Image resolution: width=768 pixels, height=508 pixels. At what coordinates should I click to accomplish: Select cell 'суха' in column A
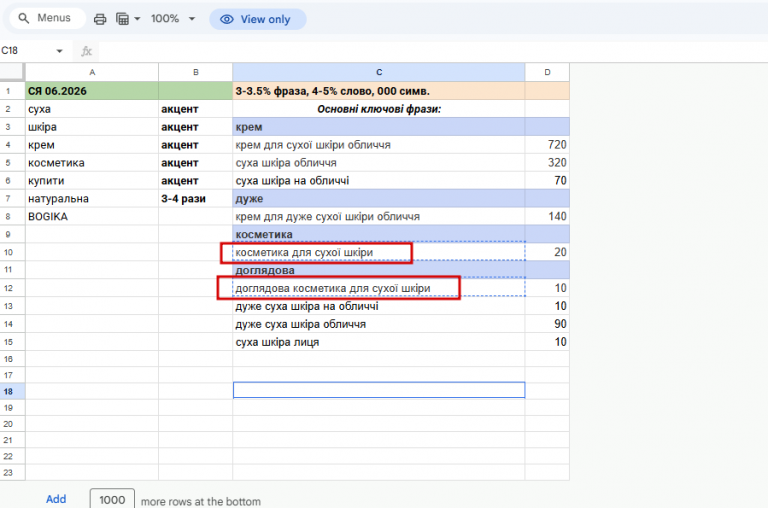(x=92, y=109)
